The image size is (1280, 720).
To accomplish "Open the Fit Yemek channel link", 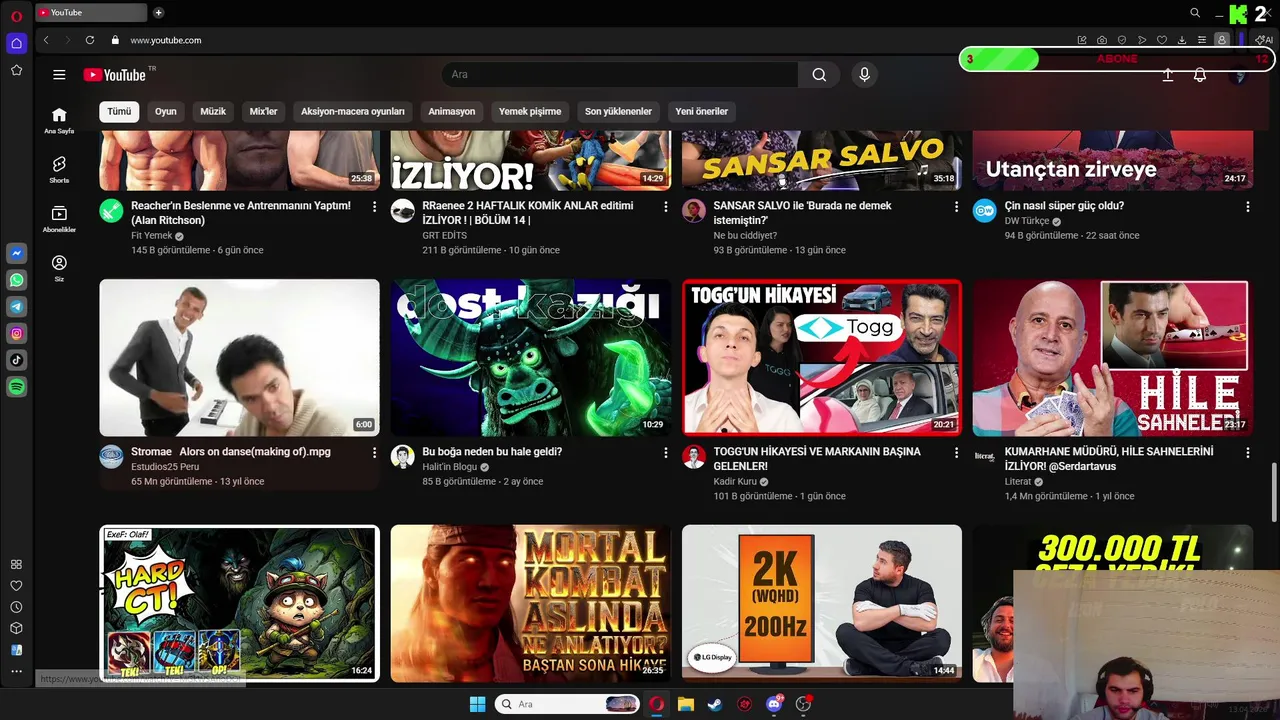I will click(152, 236).
